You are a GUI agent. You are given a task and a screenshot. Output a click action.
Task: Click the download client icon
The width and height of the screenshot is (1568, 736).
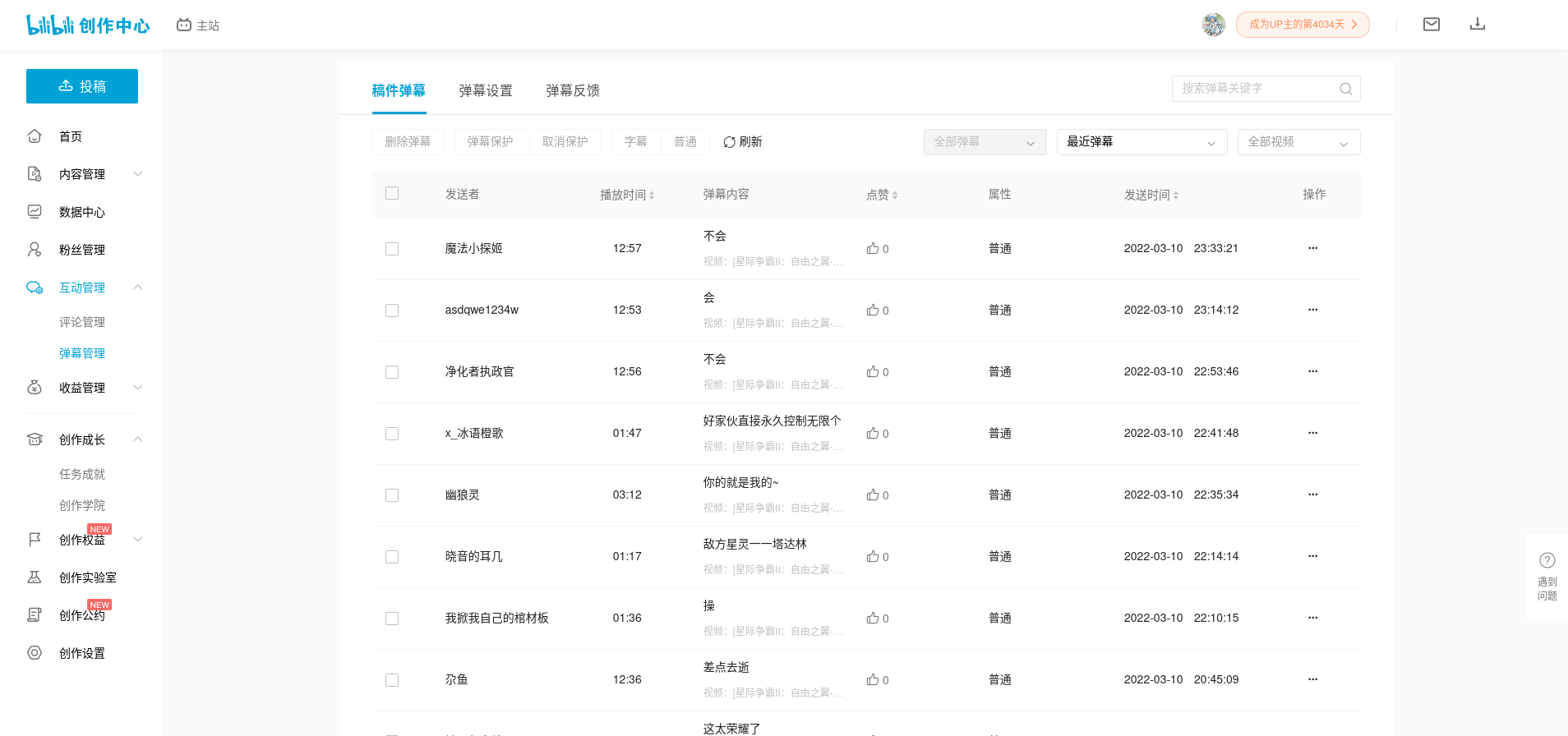[1478, 25]
